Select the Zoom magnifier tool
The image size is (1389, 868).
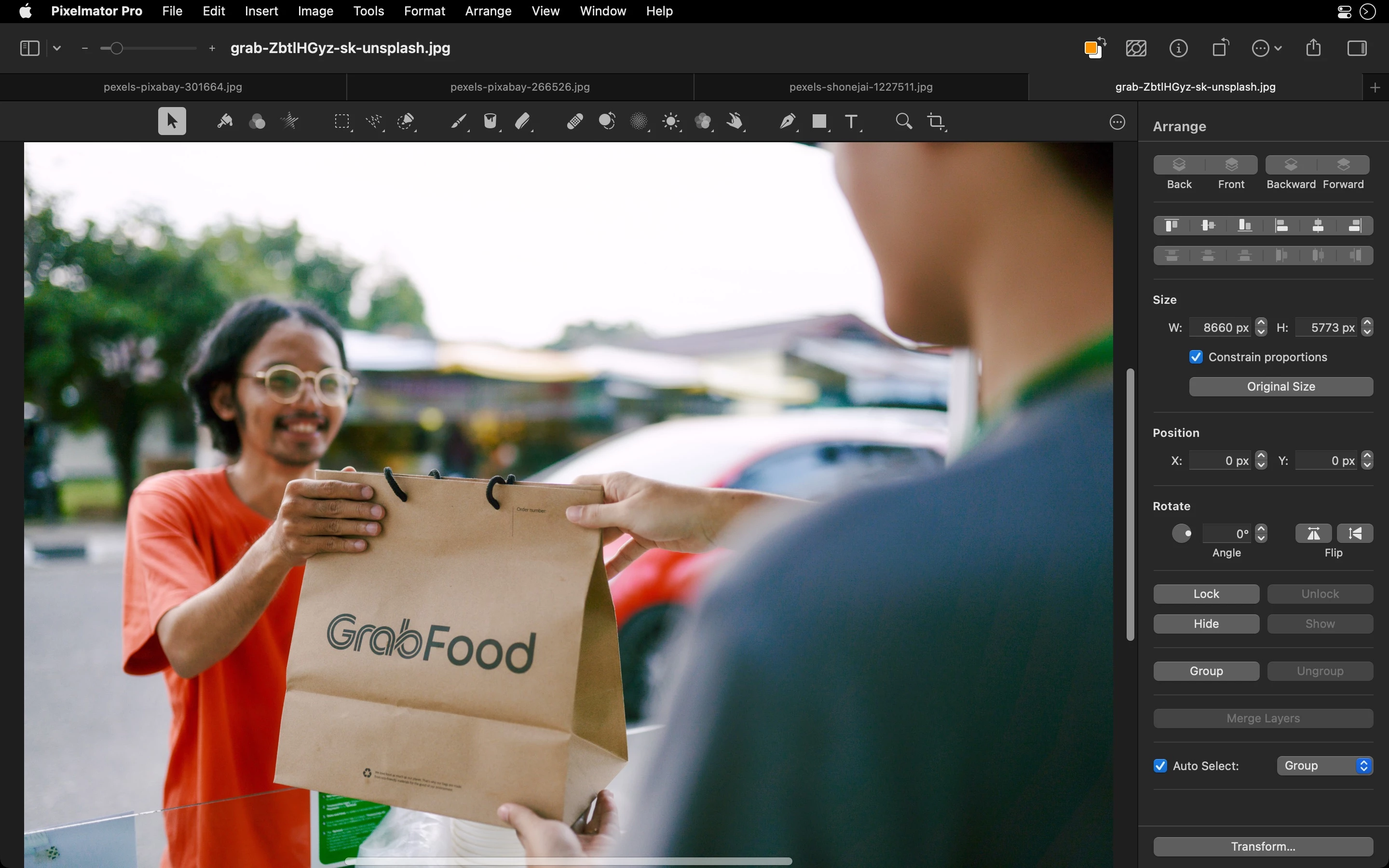903,121
